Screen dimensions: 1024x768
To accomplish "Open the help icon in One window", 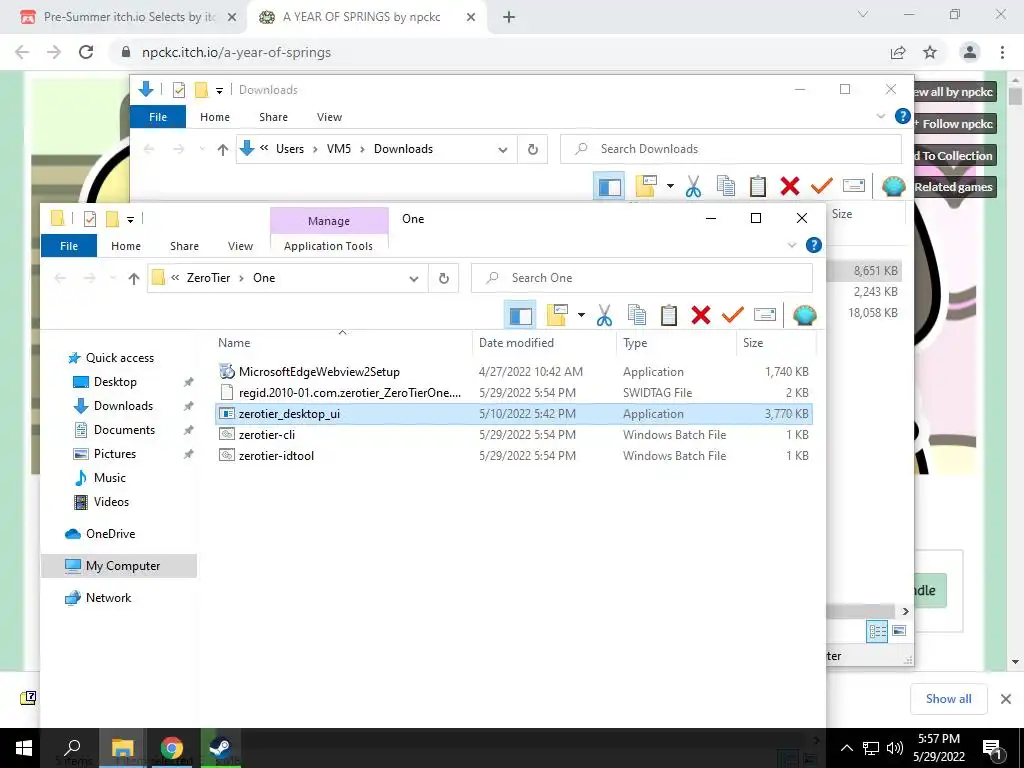I will coord(814,245).
